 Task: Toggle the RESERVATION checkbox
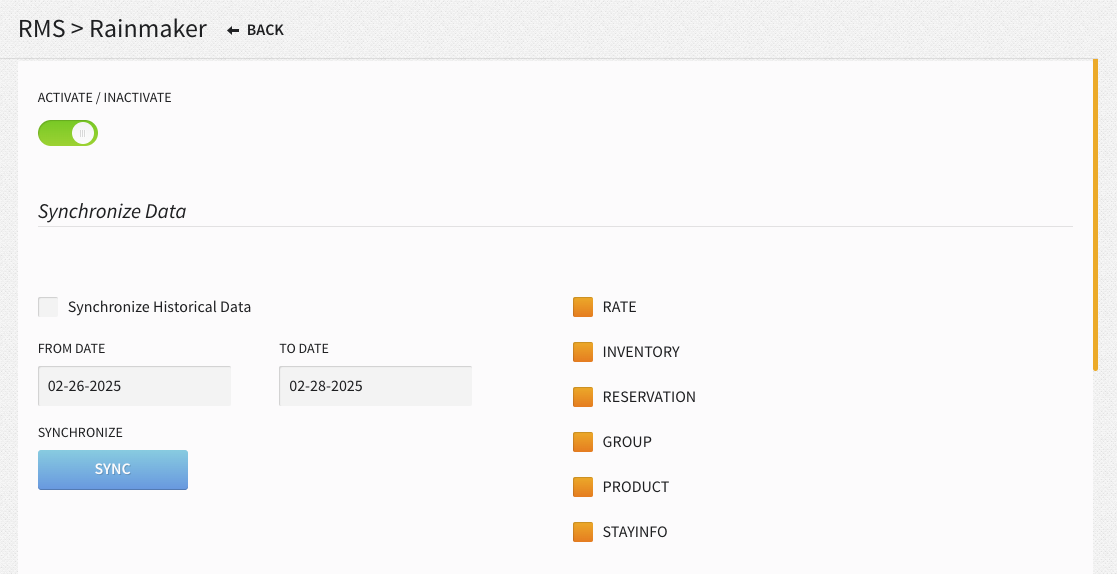[x=583, y=397]
